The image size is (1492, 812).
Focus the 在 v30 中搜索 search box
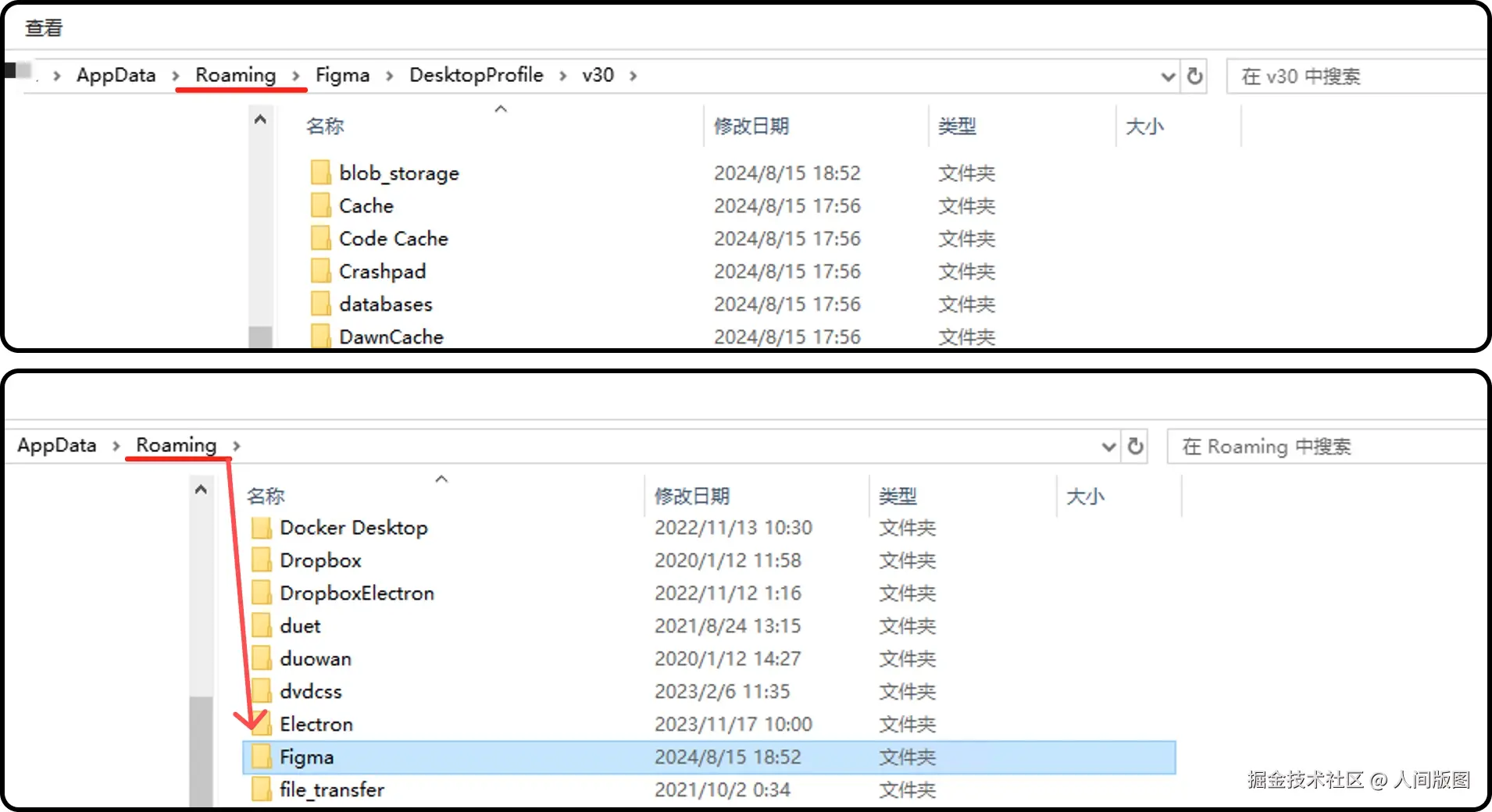pyautogui.click(x=1356, y=77)
